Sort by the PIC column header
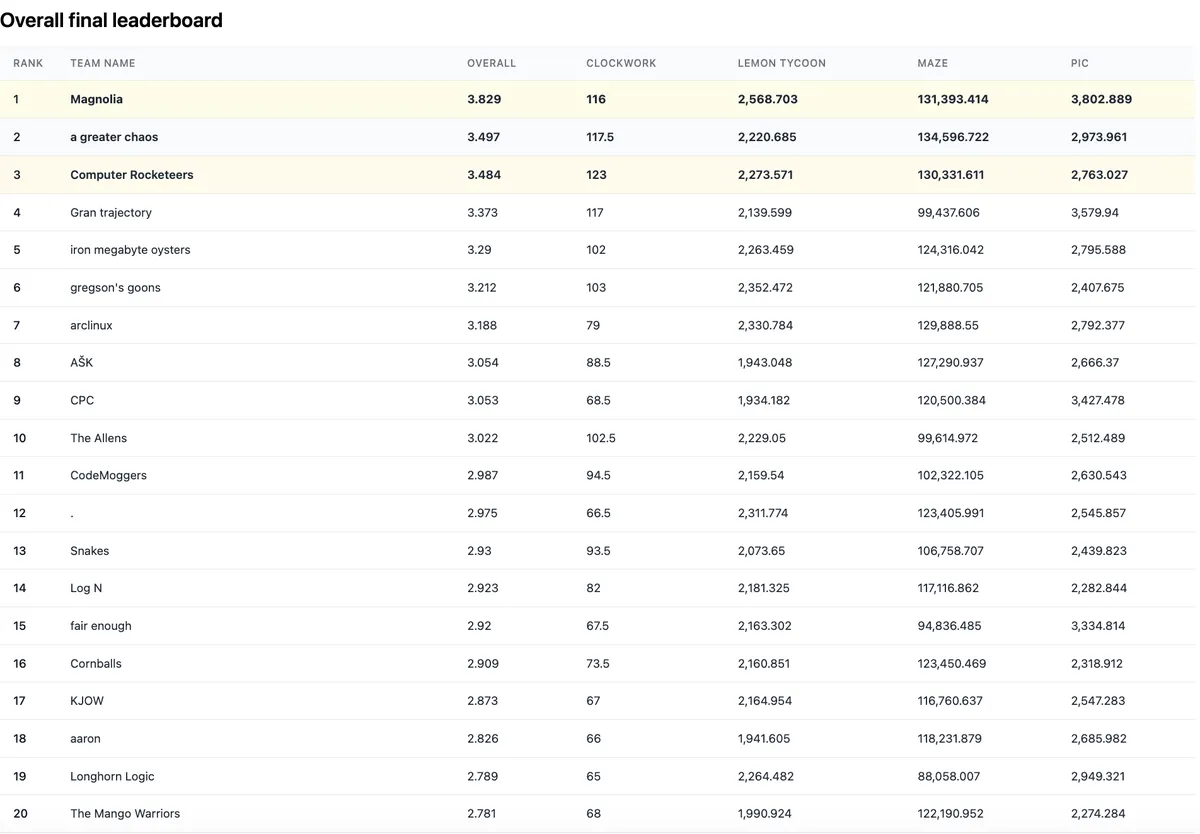 (x=1079, y=62)
